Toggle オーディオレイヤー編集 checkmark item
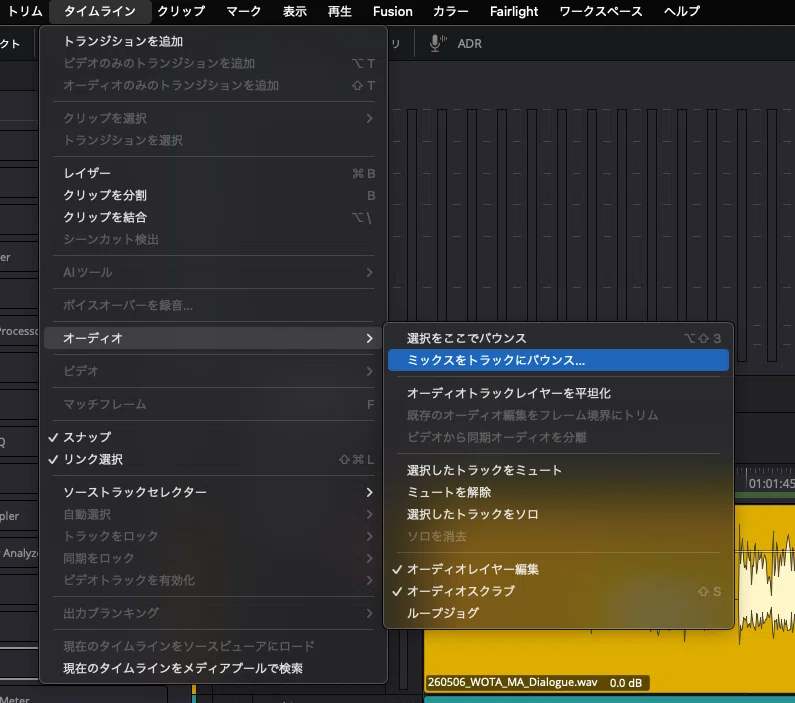Viewport: 795px width, 703px height. pos(558,569)
